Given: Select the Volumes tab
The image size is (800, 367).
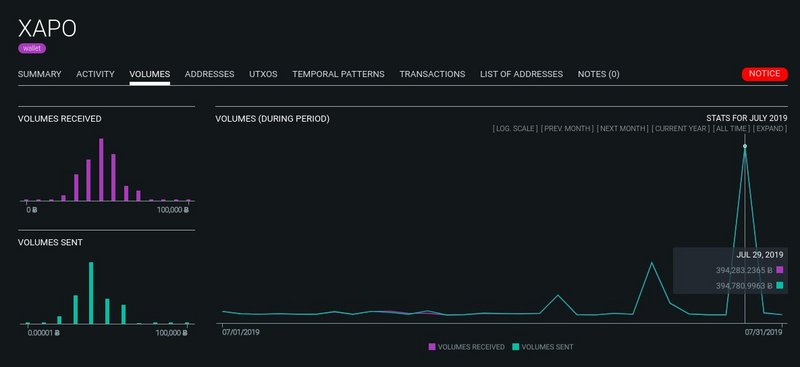Looking at the screenshot, I should (149, 74).
